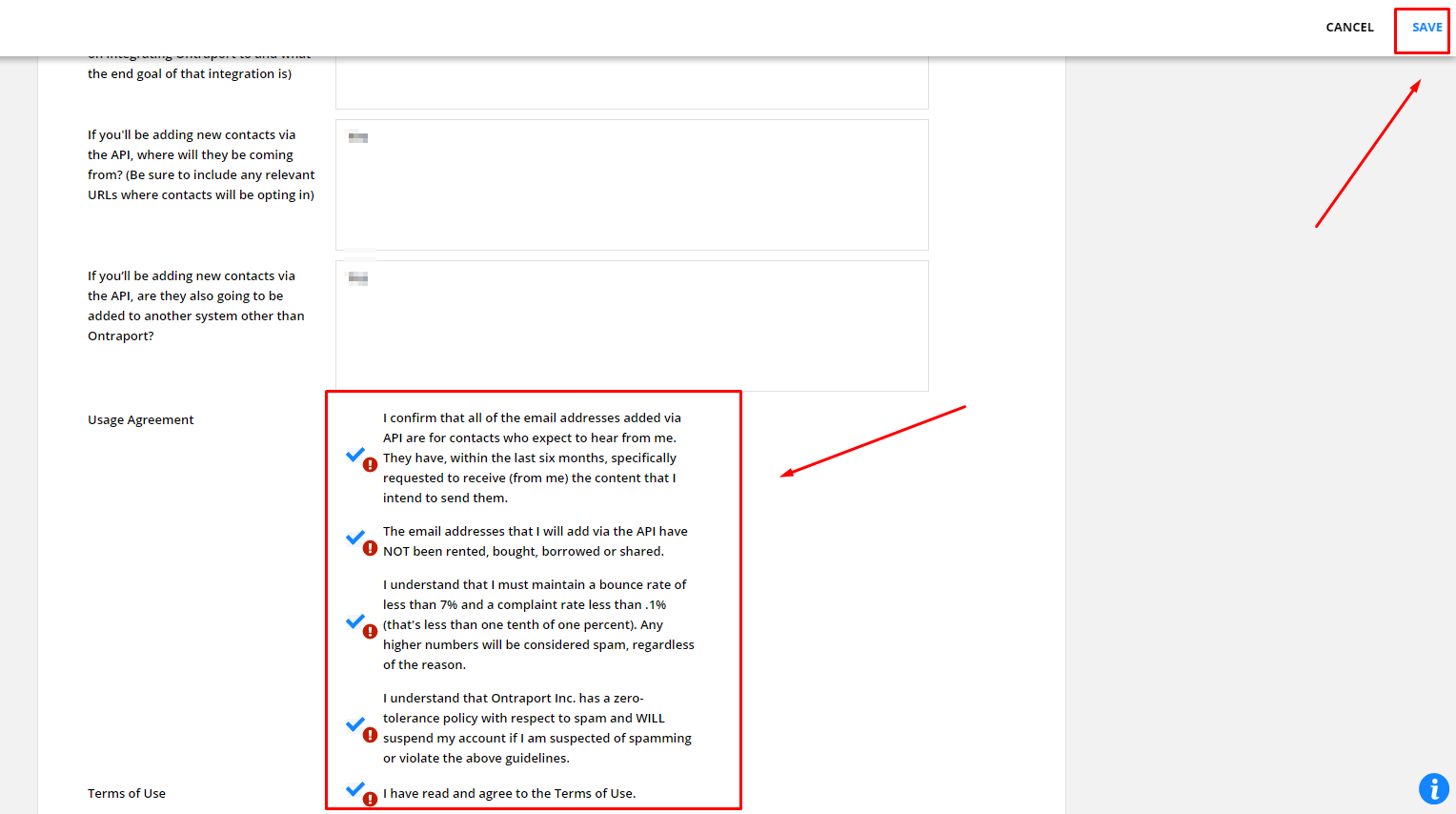Screen dimensions: 1456x814
Task: Click the 'added to another system' question label
Action: (x=196, y=306)
